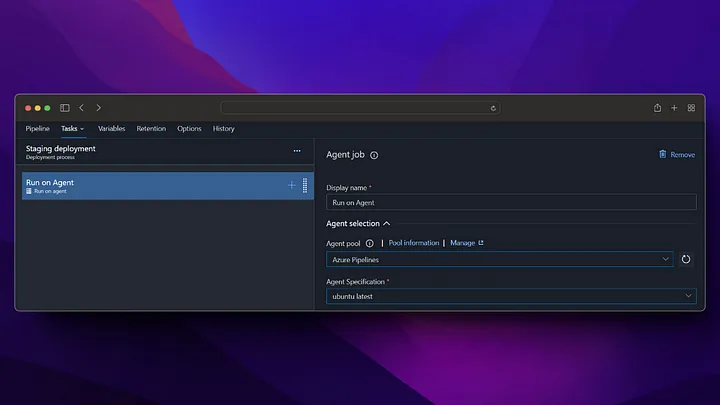Switch to the Retention tab

[x=151, y=129]
